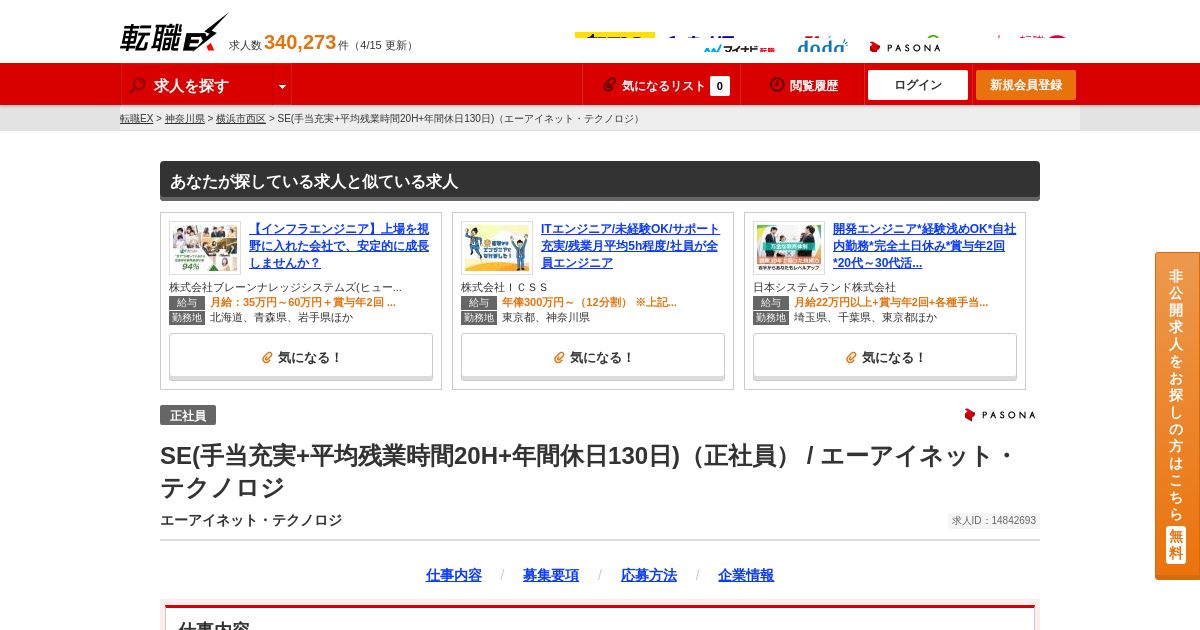
Task: Jump to 企業情報 section
Action: (746, 575)
